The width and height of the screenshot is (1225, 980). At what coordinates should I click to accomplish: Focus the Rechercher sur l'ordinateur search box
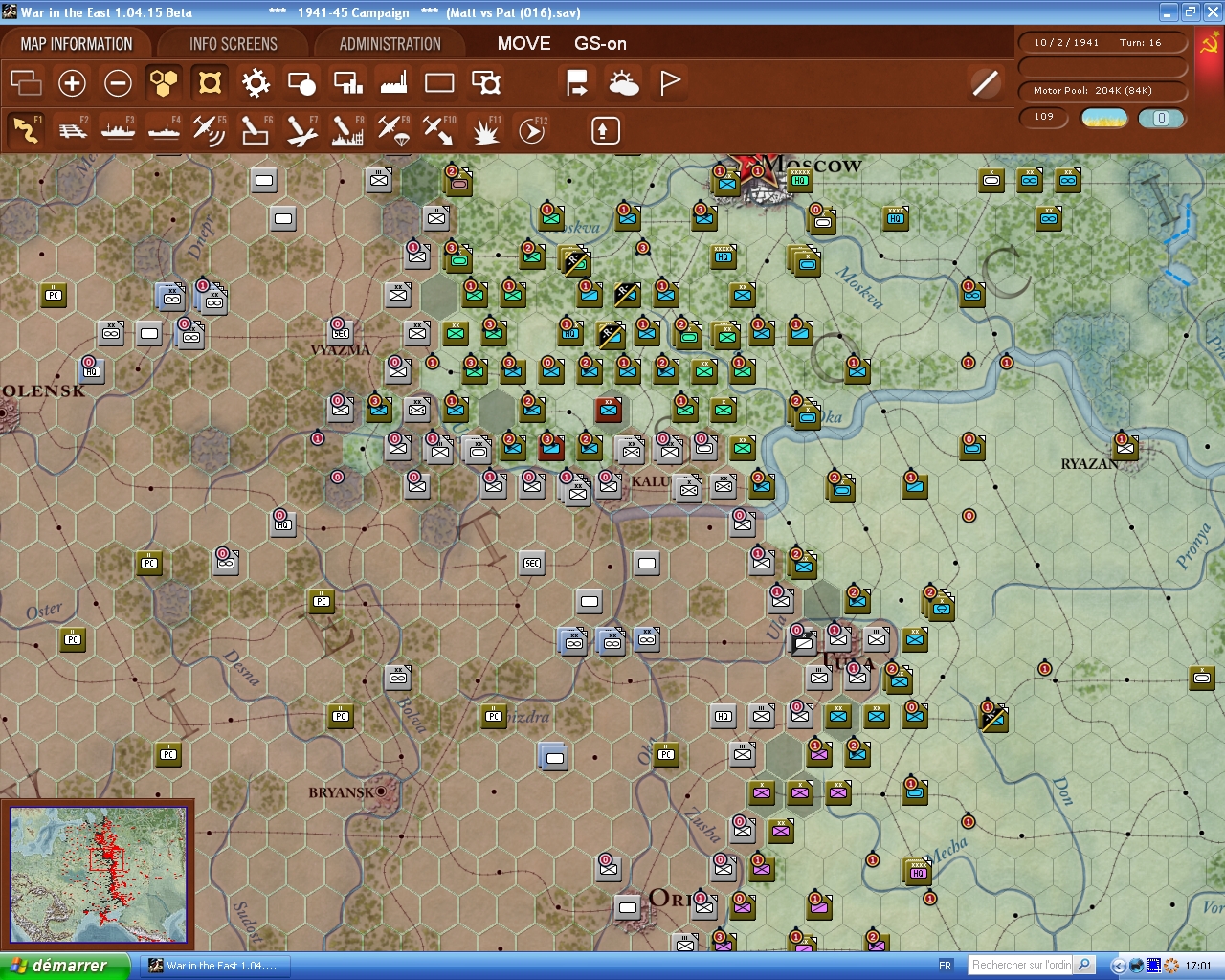[x=1020, y=965]
